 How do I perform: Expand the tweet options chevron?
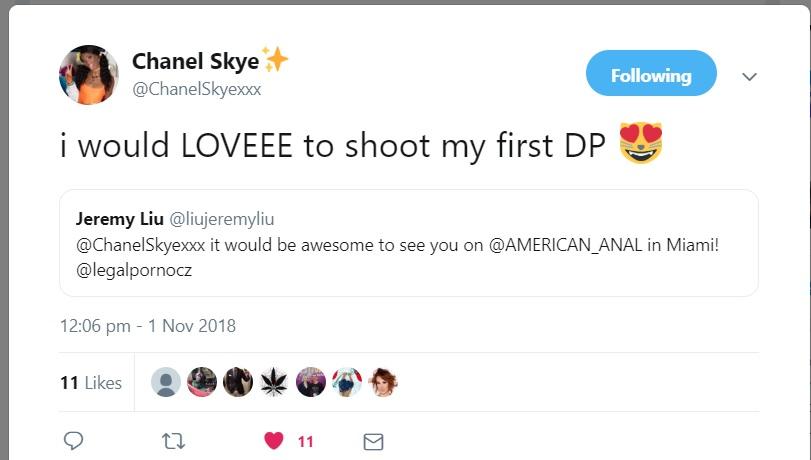tap(749, 76)
